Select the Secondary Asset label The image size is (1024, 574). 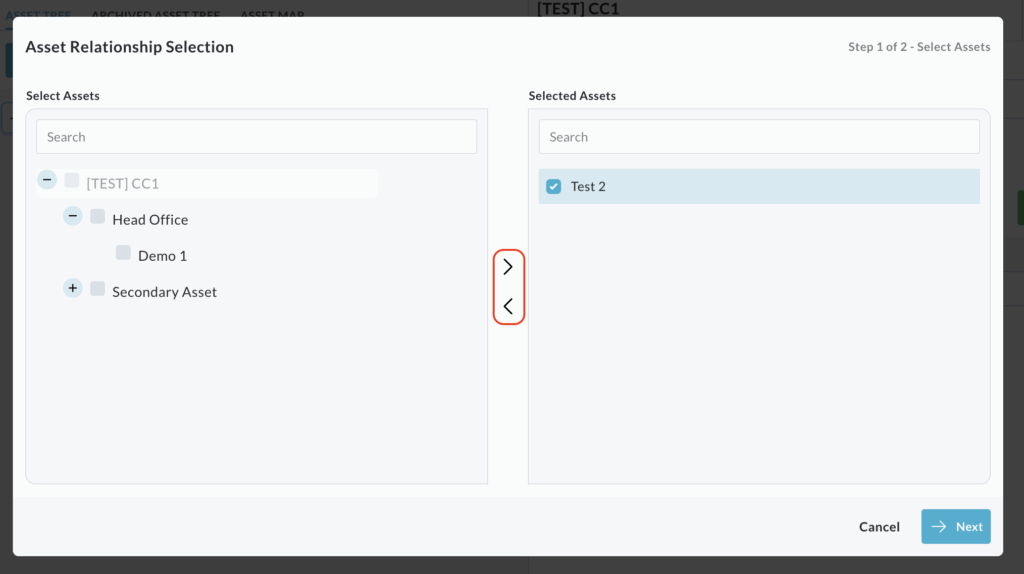tap(164, 292)
